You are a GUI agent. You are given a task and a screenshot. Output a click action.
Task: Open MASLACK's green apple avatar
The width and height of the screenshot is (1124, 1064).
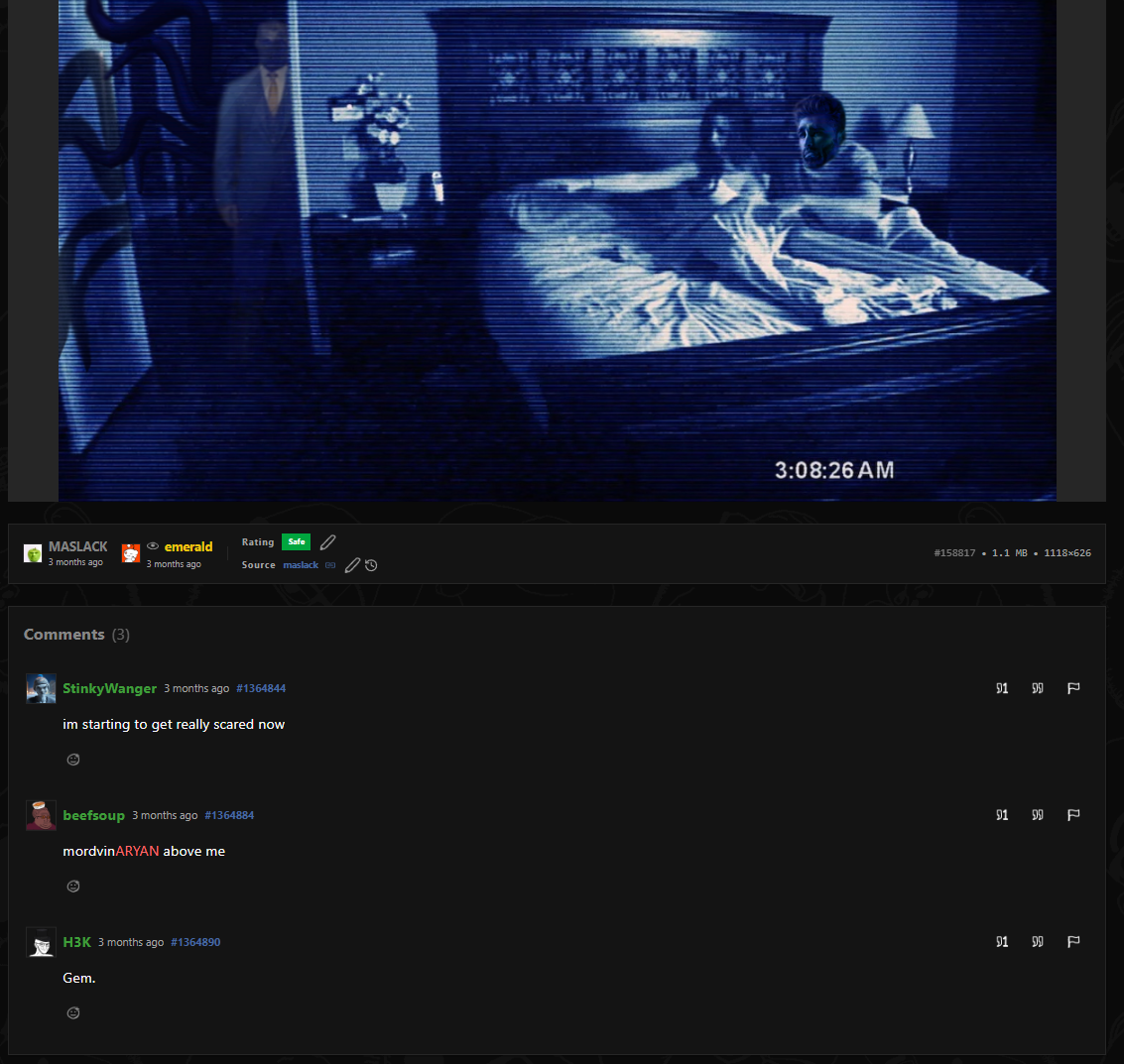tap(33, 553)
